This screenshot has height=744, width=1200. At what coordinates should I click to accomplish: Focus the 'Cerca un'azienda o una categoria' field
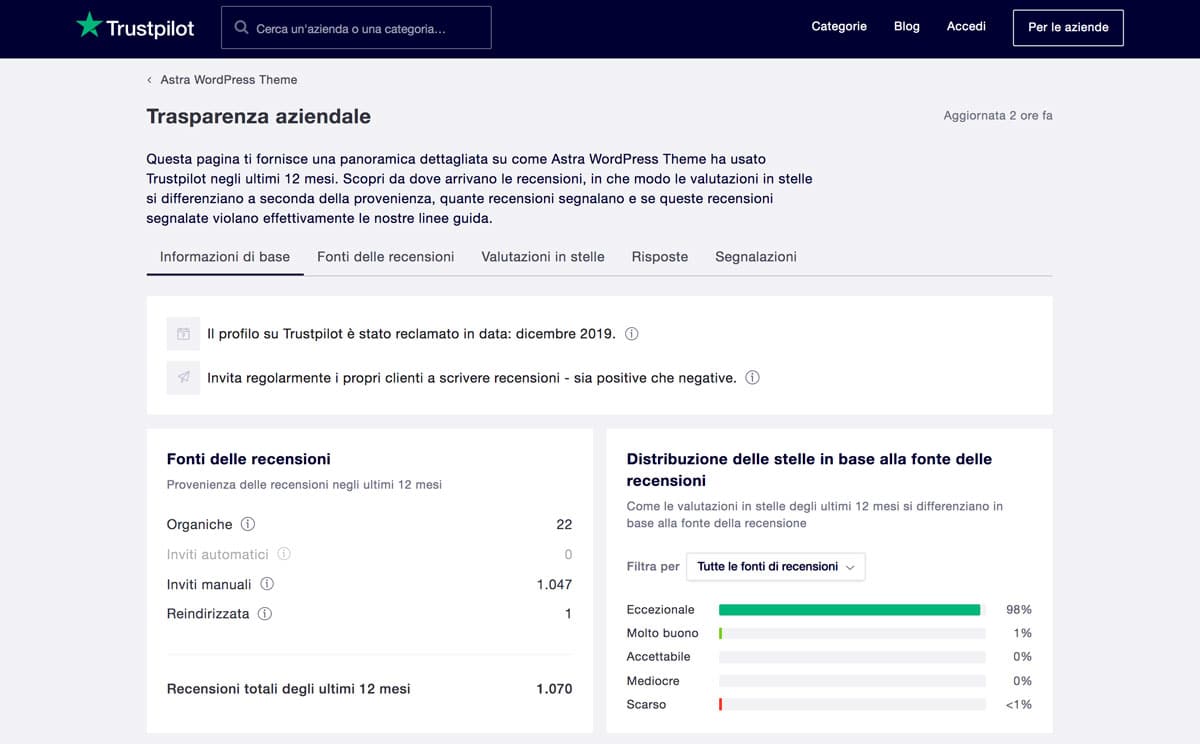tap(356, 28)
